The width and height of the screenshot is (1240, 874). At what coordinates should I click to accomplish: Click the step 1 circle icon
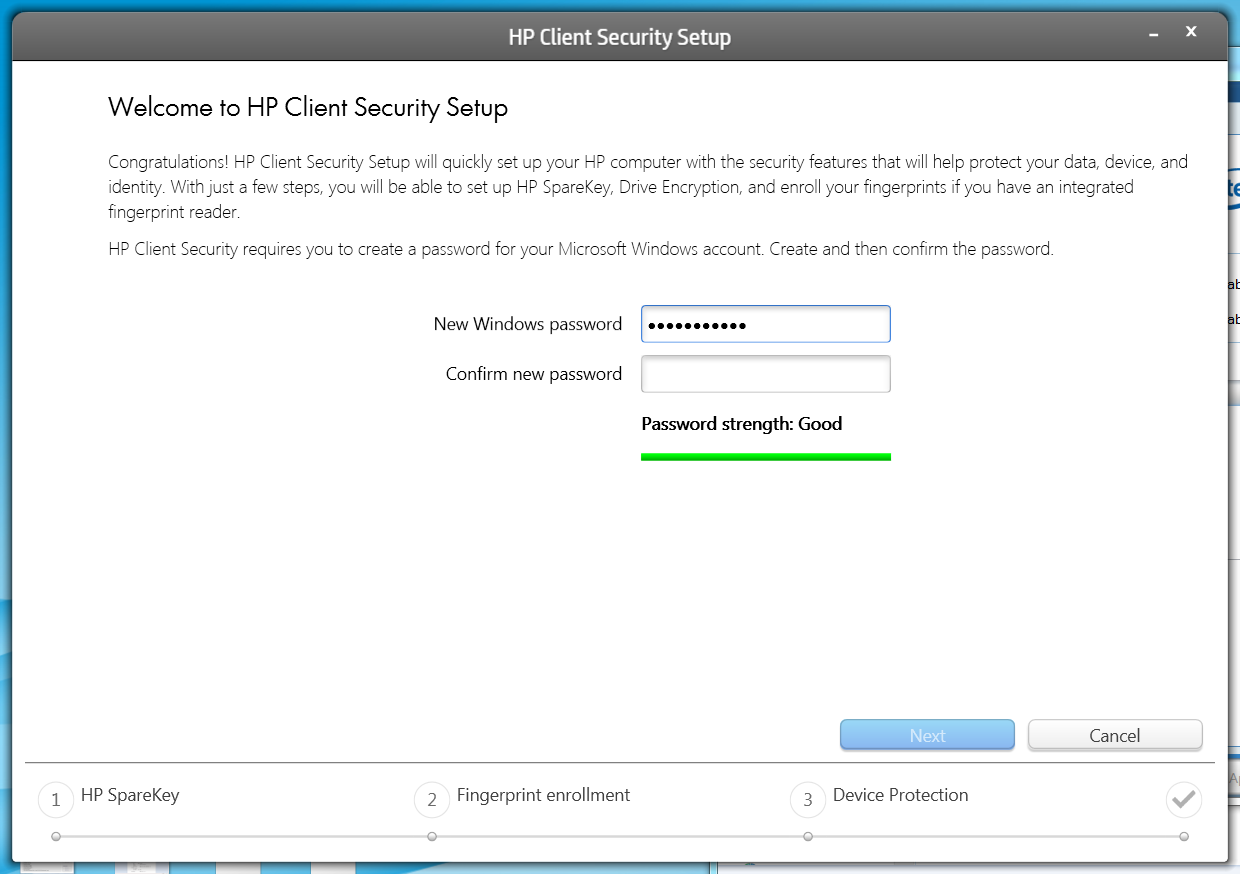56,800
